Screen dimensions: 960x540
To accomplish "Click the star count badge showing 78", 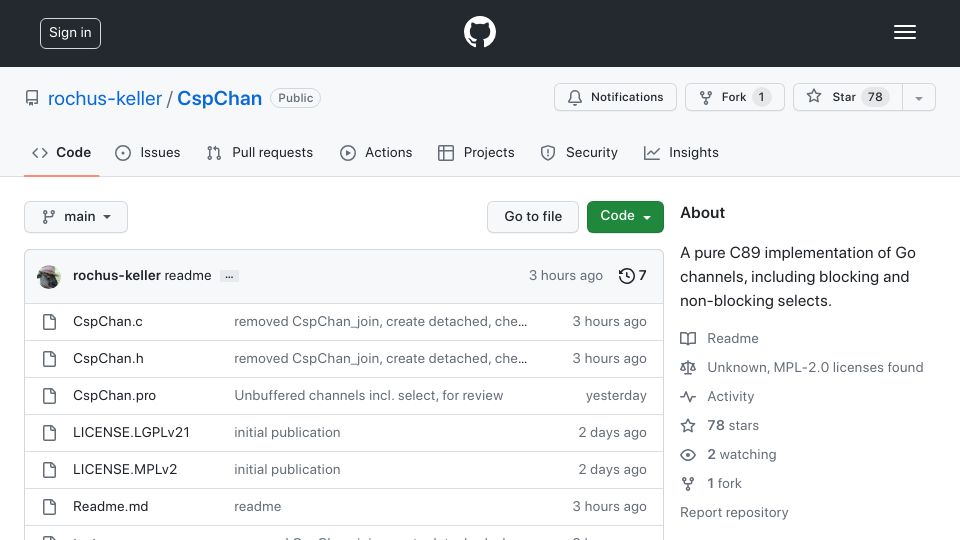I will tap(875, 97).
